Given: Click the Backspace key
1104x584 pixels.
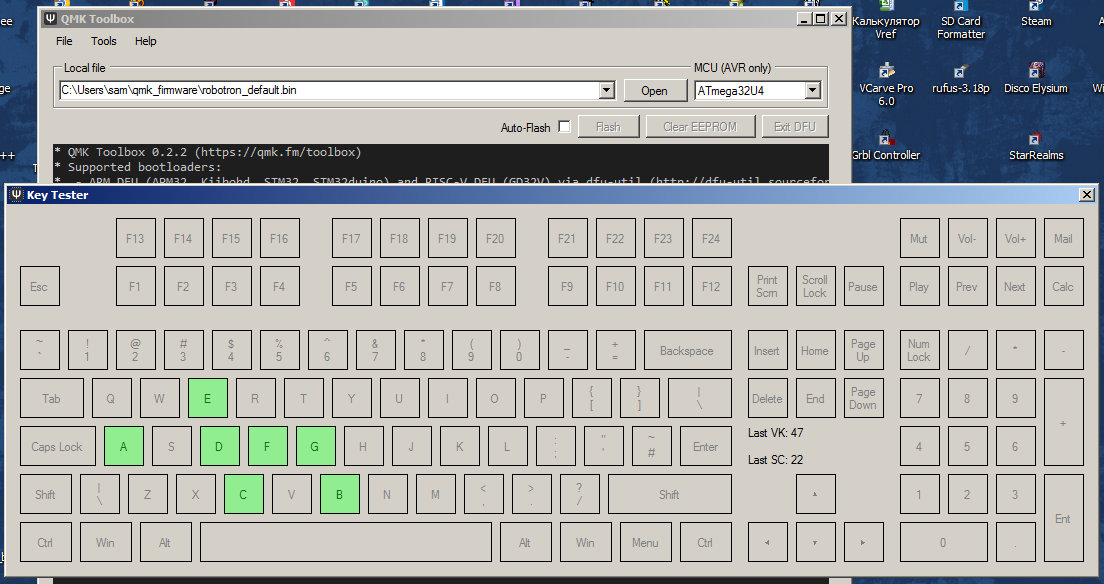Looking at the screenshot, I should click(x=687, y=350).
